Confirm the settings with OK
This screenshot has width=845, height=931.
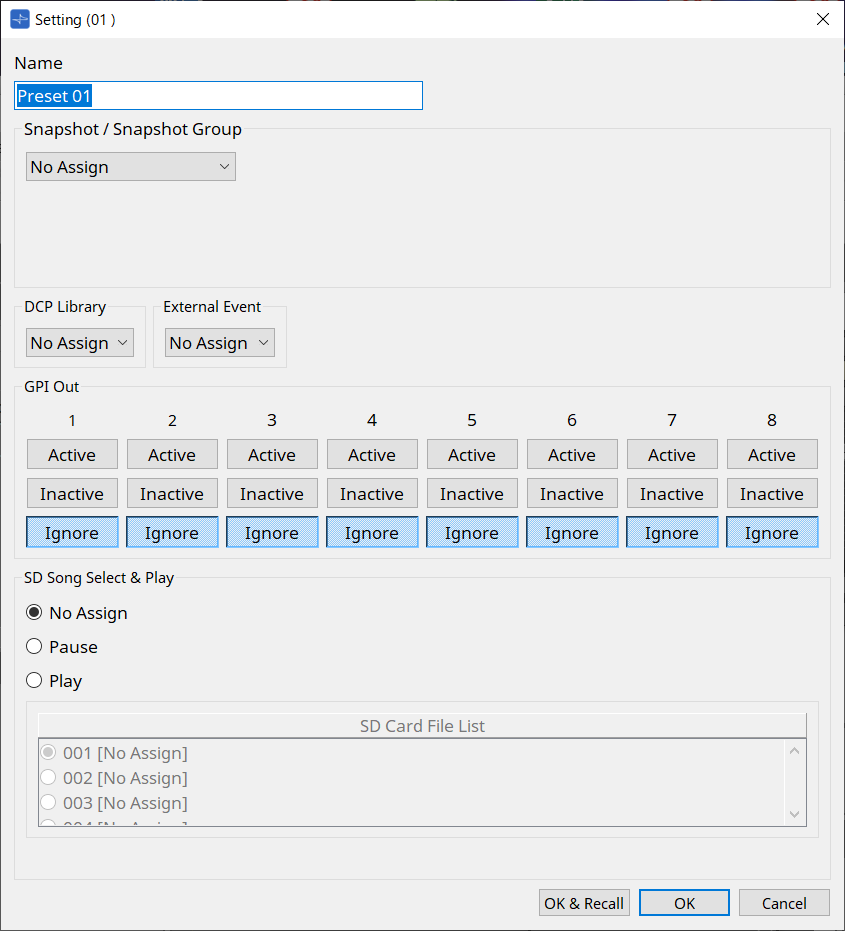coord(684,902)
